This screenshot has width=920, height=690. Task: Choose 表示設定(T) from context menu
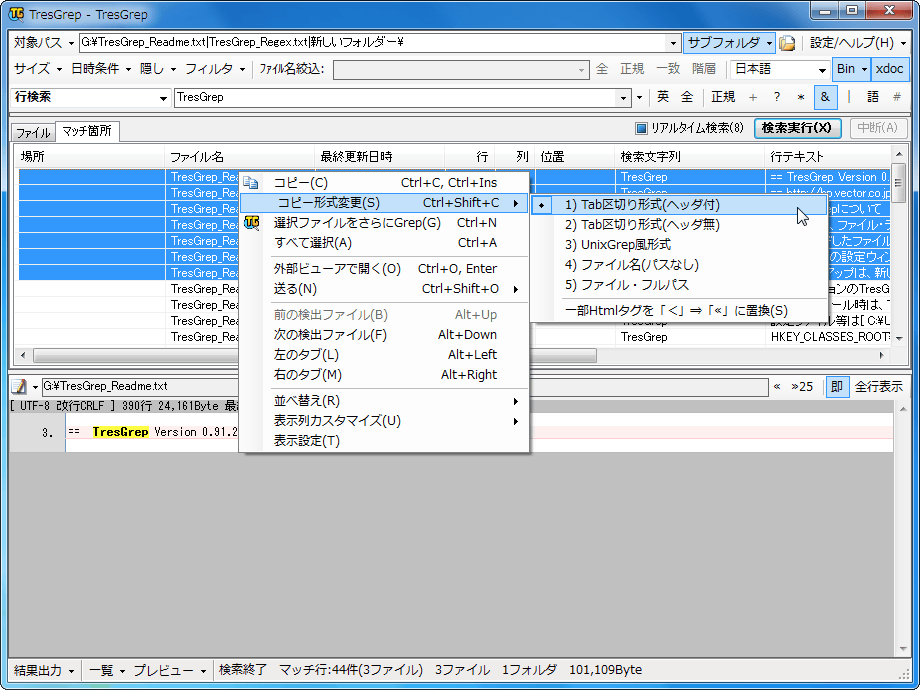(384, 441)
